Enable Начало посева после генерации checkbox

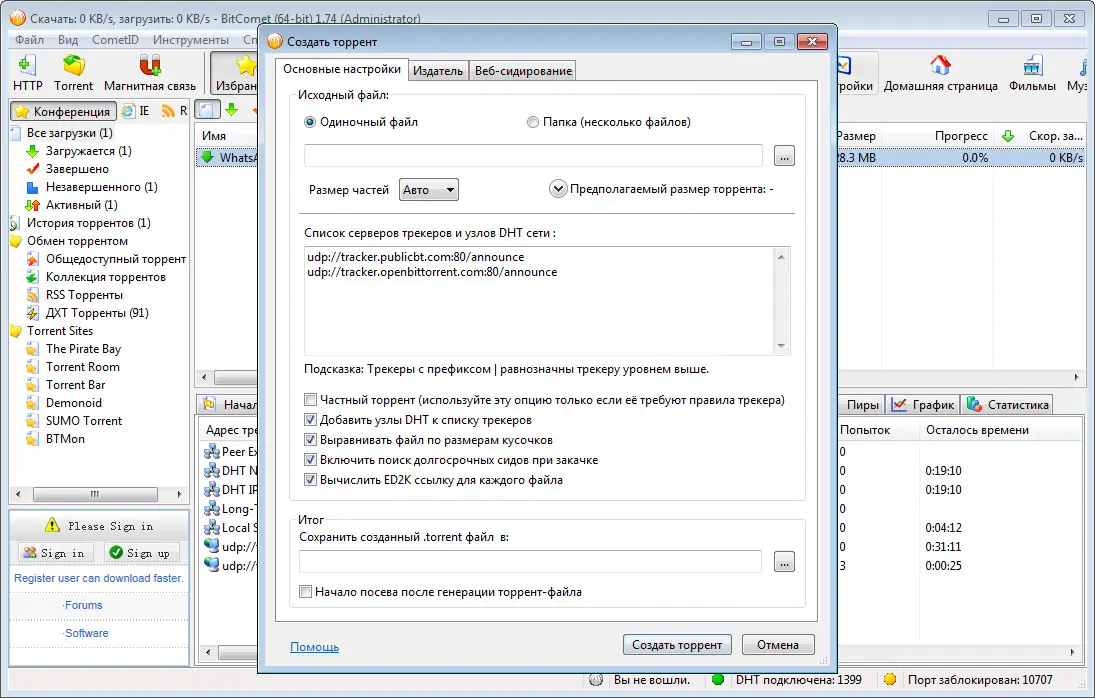(305, 592)
